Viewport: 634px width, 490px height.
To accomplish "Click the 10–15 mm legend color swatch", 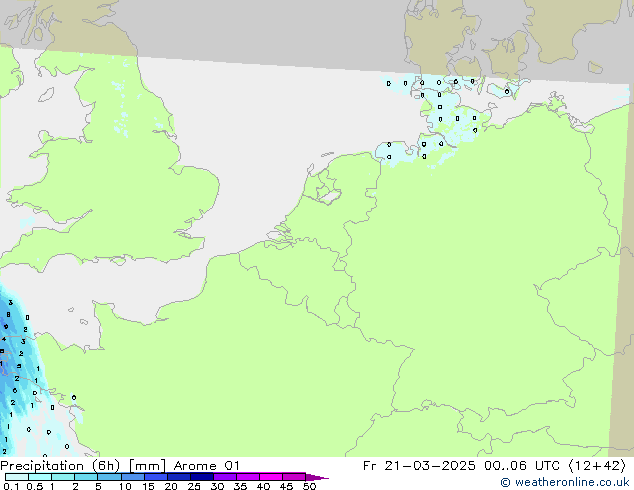I will pyautogui.click(x=132, y=477).
